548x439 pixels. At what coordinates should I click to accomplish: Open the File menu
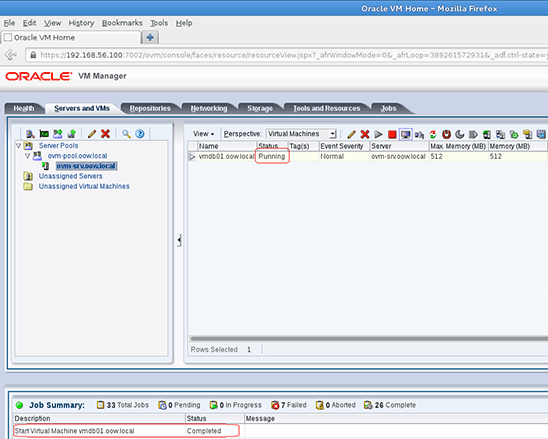click(x=9, y=23)
